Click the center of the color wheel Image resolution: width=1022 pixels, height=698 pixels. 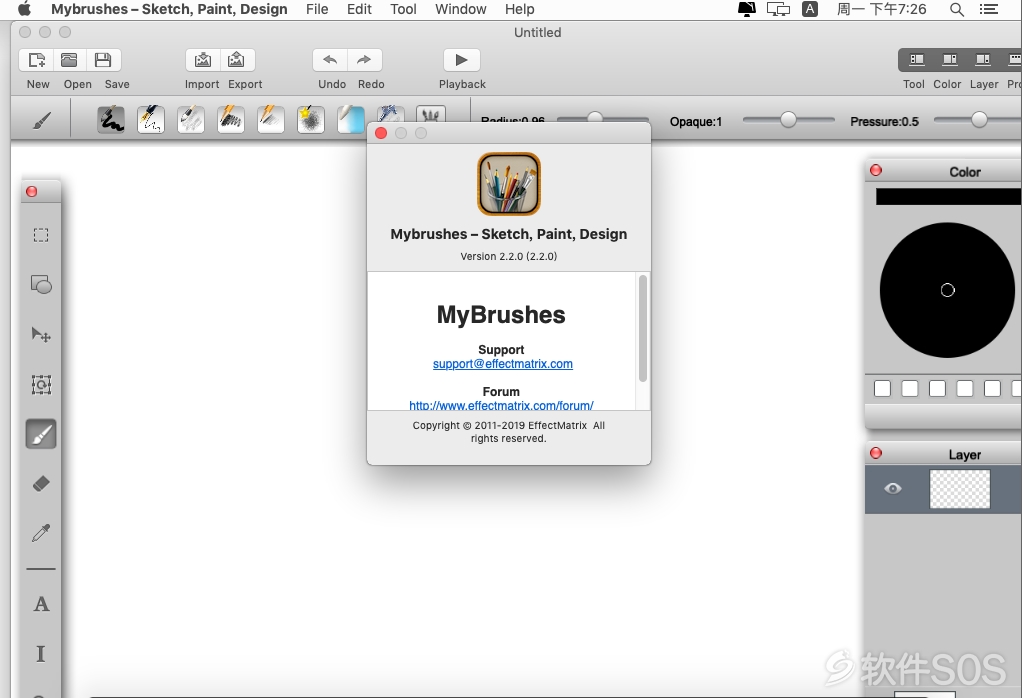[948, 290]
